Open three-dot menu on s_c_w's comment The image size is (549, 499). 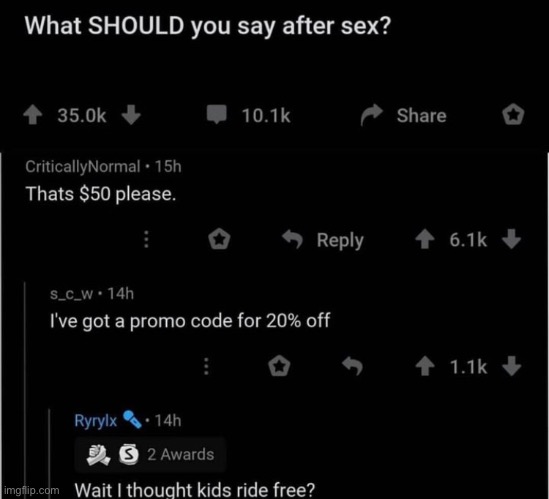206,366
